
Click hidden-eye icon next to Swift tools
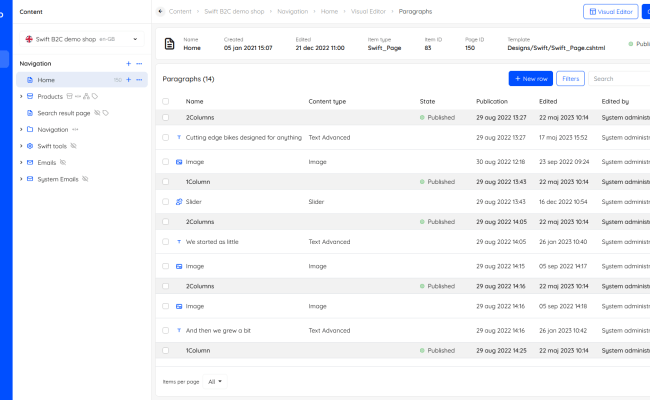click(73, 146)
